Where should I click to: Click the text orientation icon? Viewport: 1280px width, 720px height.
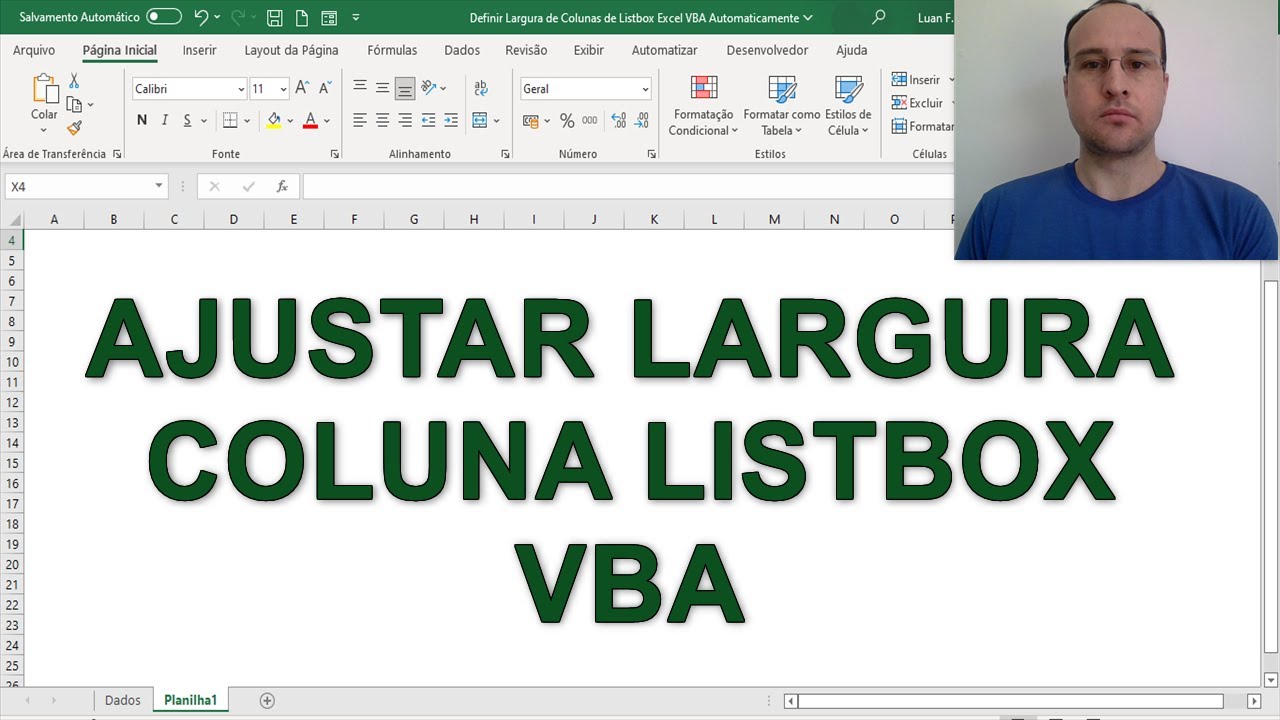tap(429, 88)
